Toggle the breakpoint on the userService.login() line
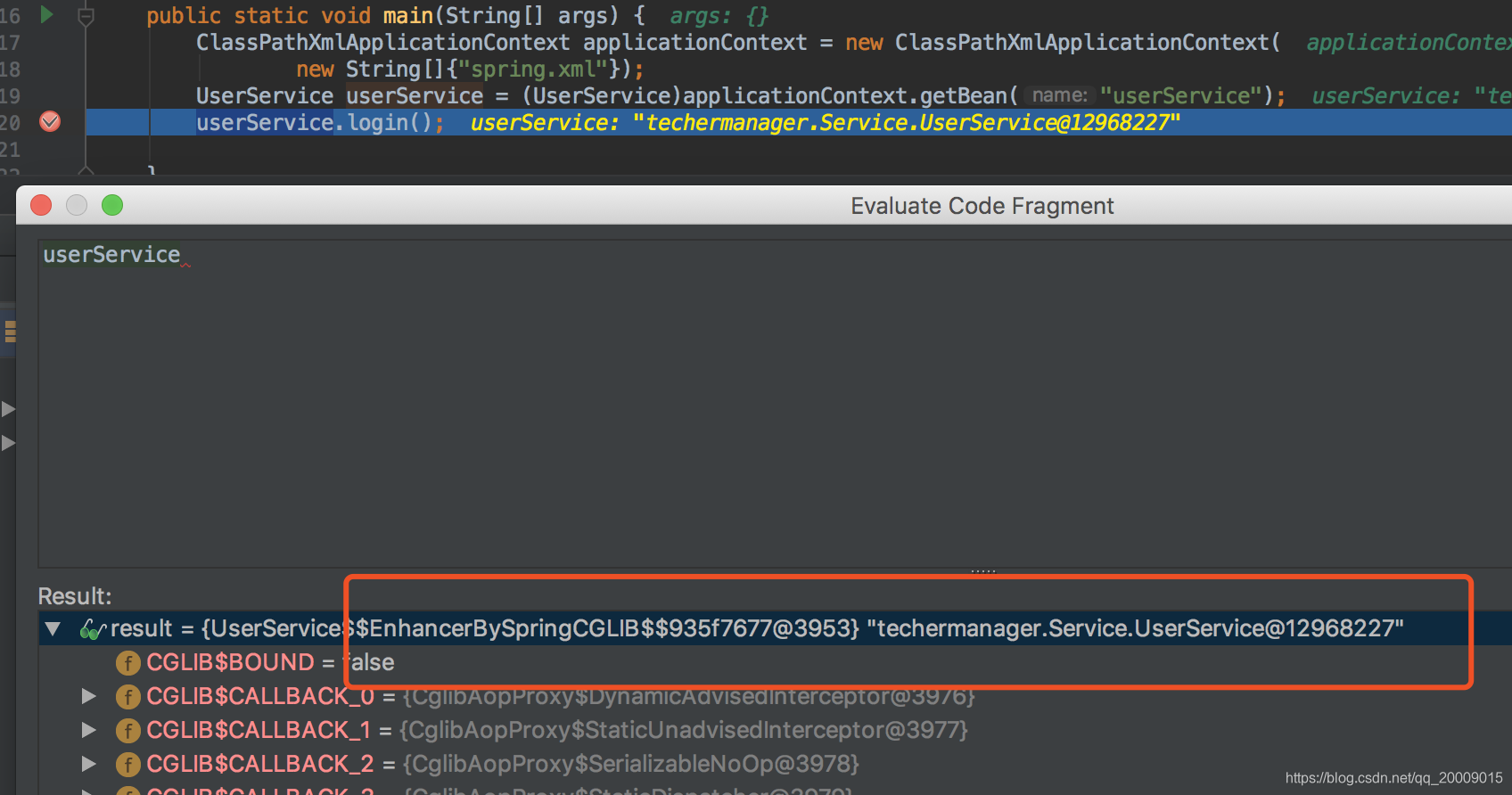 click(50, 122)
